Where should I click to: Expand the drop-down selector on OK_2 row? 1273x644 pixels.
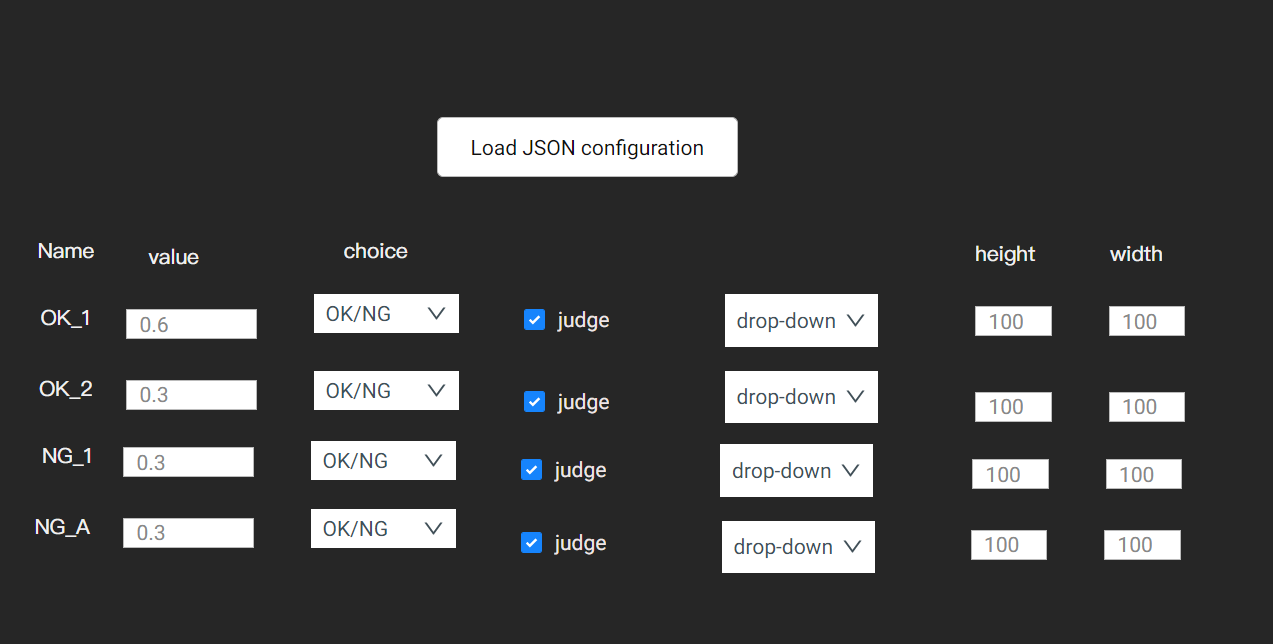(x=800, y=396)
